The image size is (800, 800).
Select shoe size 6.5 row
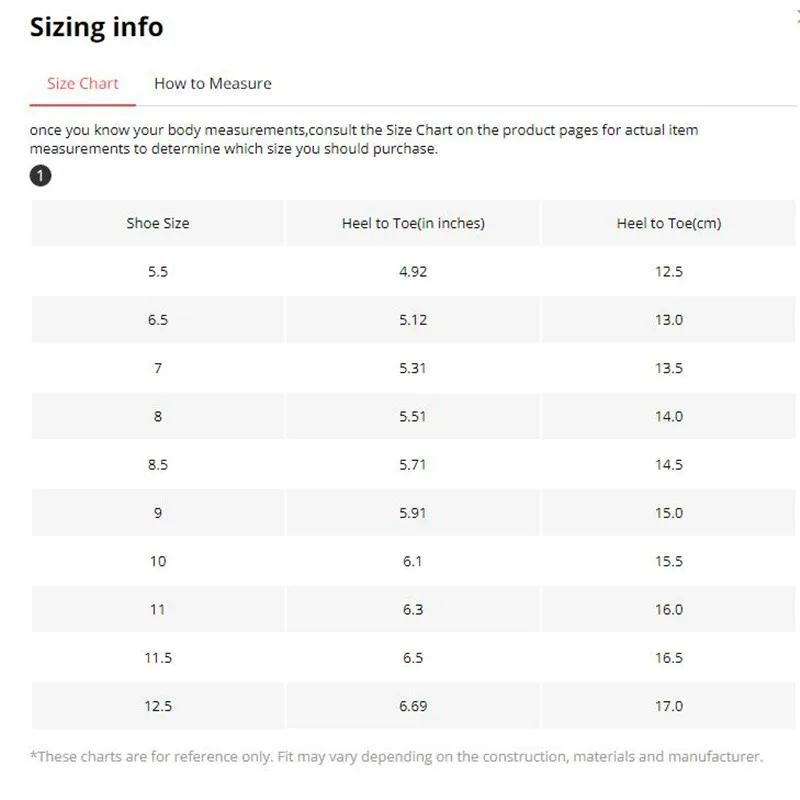tap(413, 319)
